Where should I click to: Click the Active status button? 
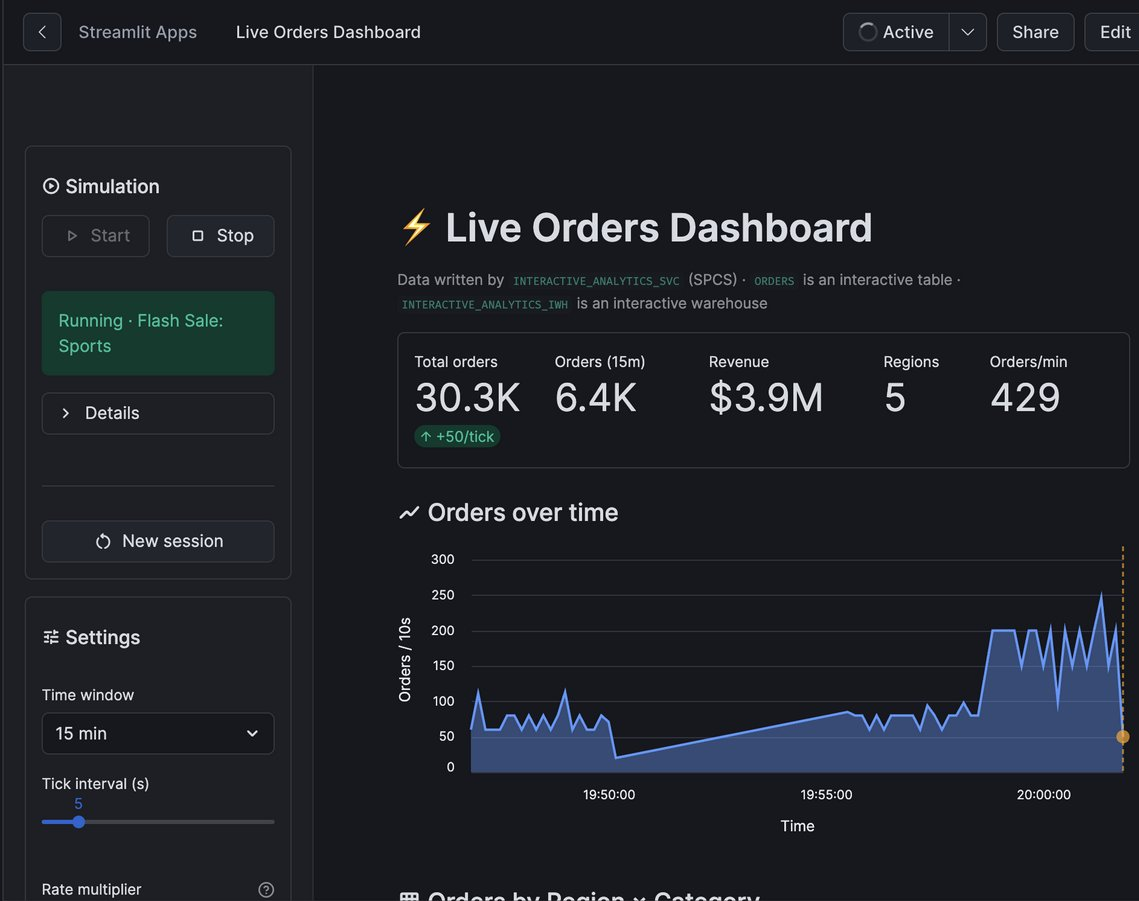click(x=896, y=32)
